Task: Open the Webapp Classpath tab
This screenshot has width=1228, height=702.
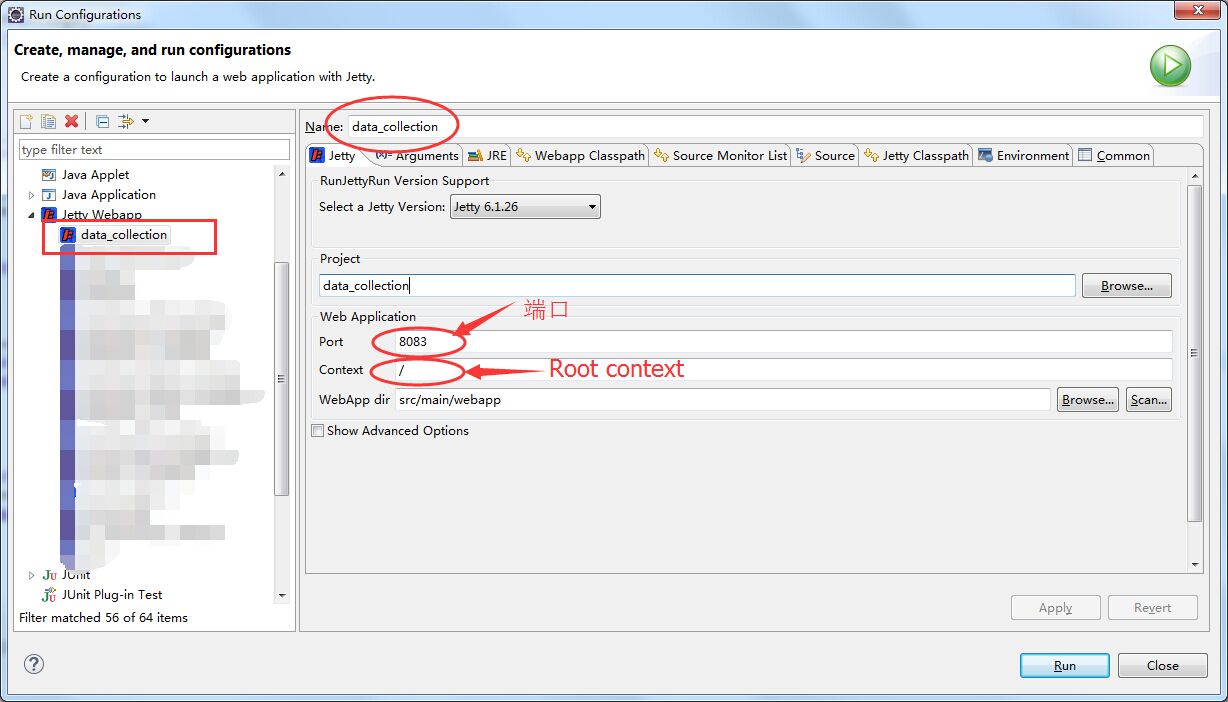Action: point(581,155)
